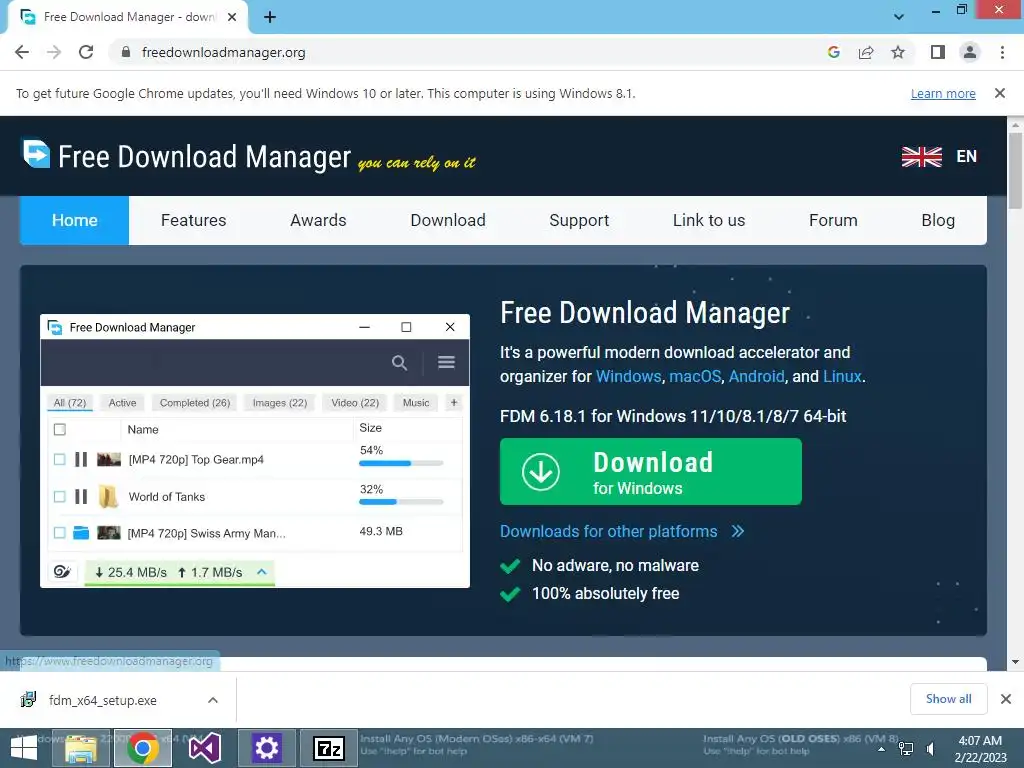The height and width of the screenshot is (768, 1024).
Task: Open the settings gear app in taskbar
Action: click(266, 748)
